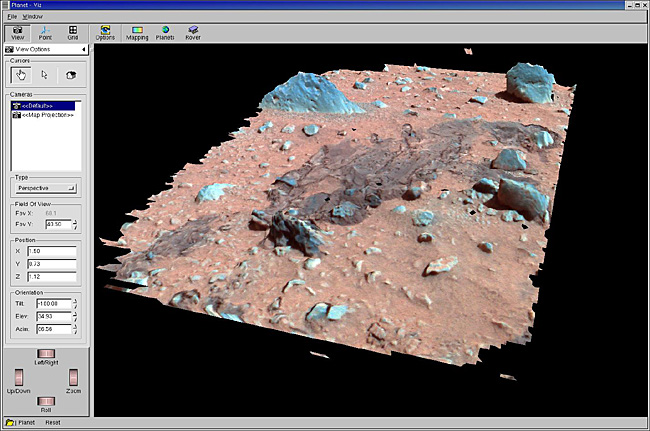The height and width of the screenshot is (431, 650).
Task: Click the Point tool icon
Action: point(45,32)
